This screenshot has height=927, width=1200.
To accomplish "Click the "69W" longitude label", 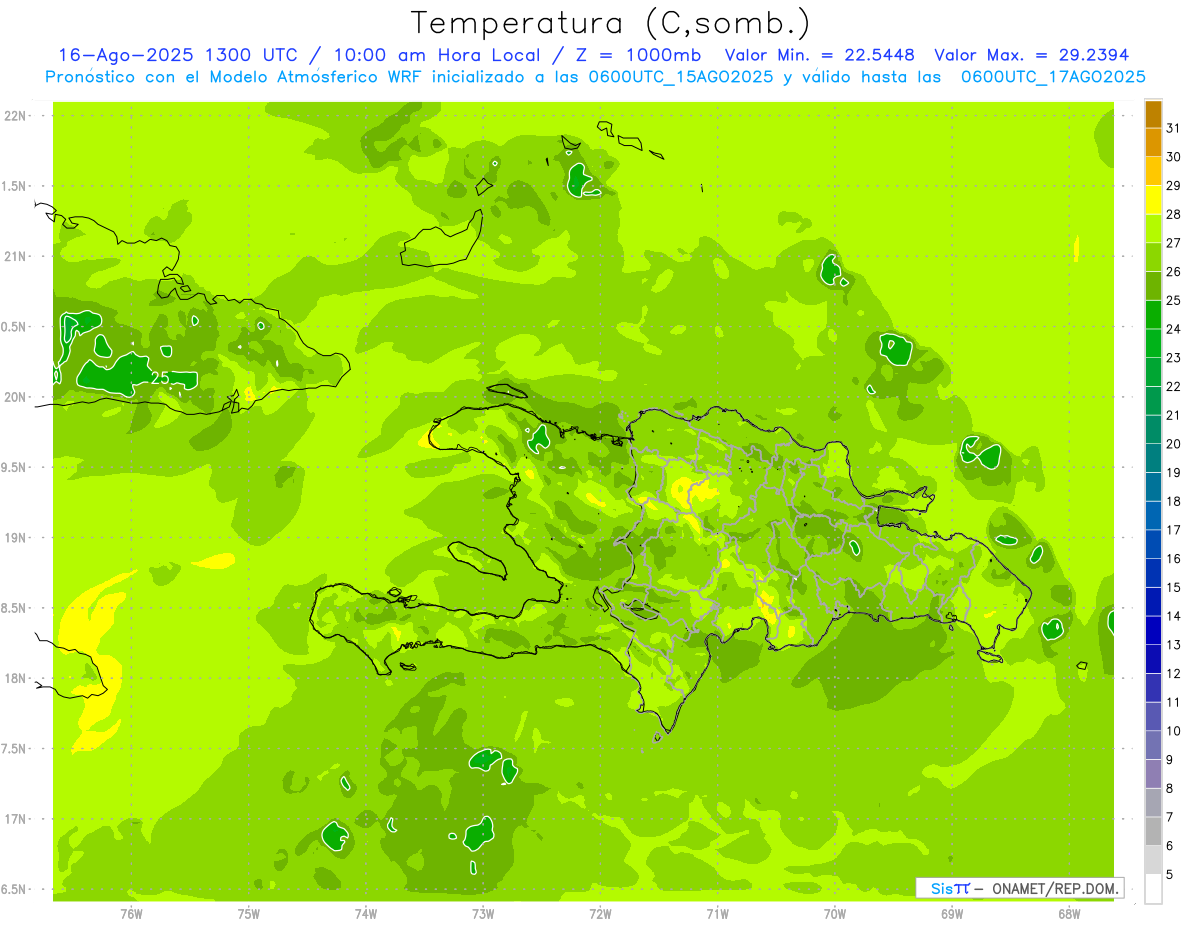I will pos(952,913).
